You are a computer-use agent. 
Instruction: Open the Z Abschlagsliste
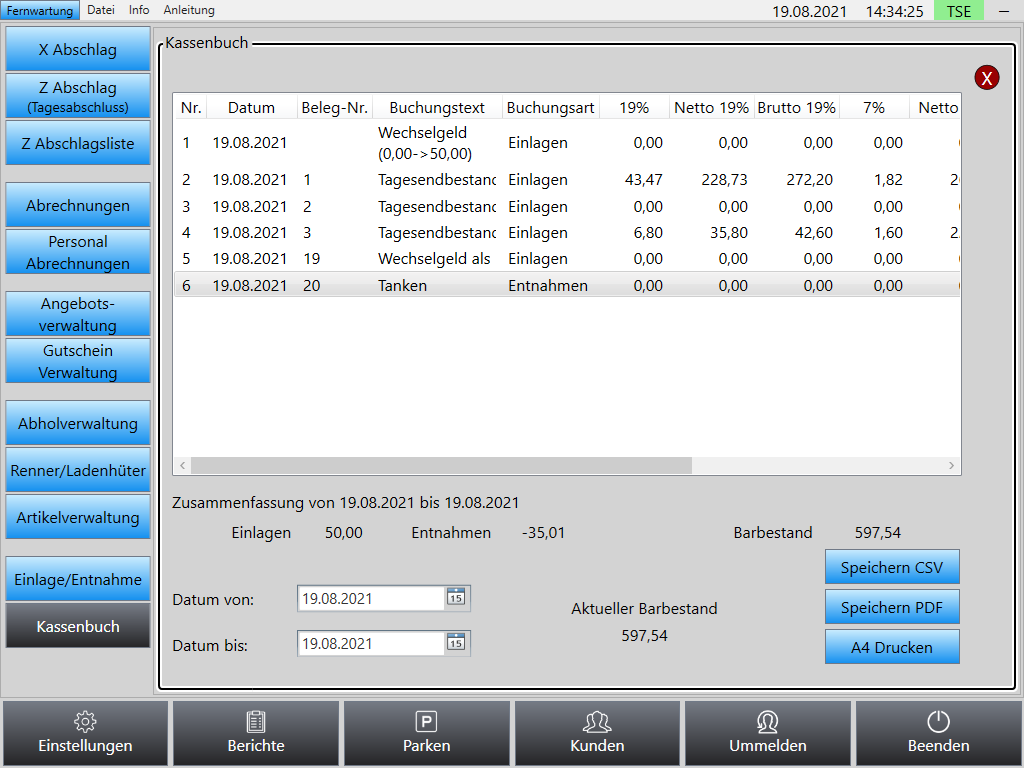point(78,143)
